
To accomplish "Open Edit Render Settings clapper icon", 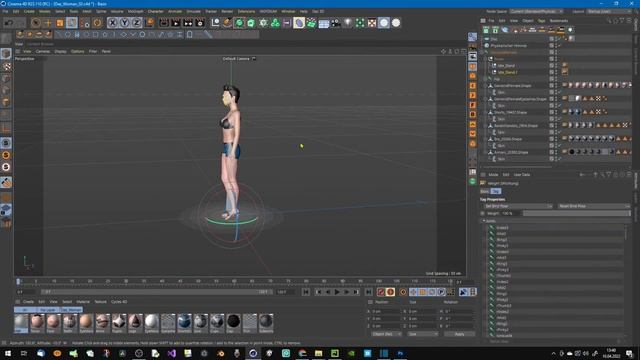I will tap(200, 23).
